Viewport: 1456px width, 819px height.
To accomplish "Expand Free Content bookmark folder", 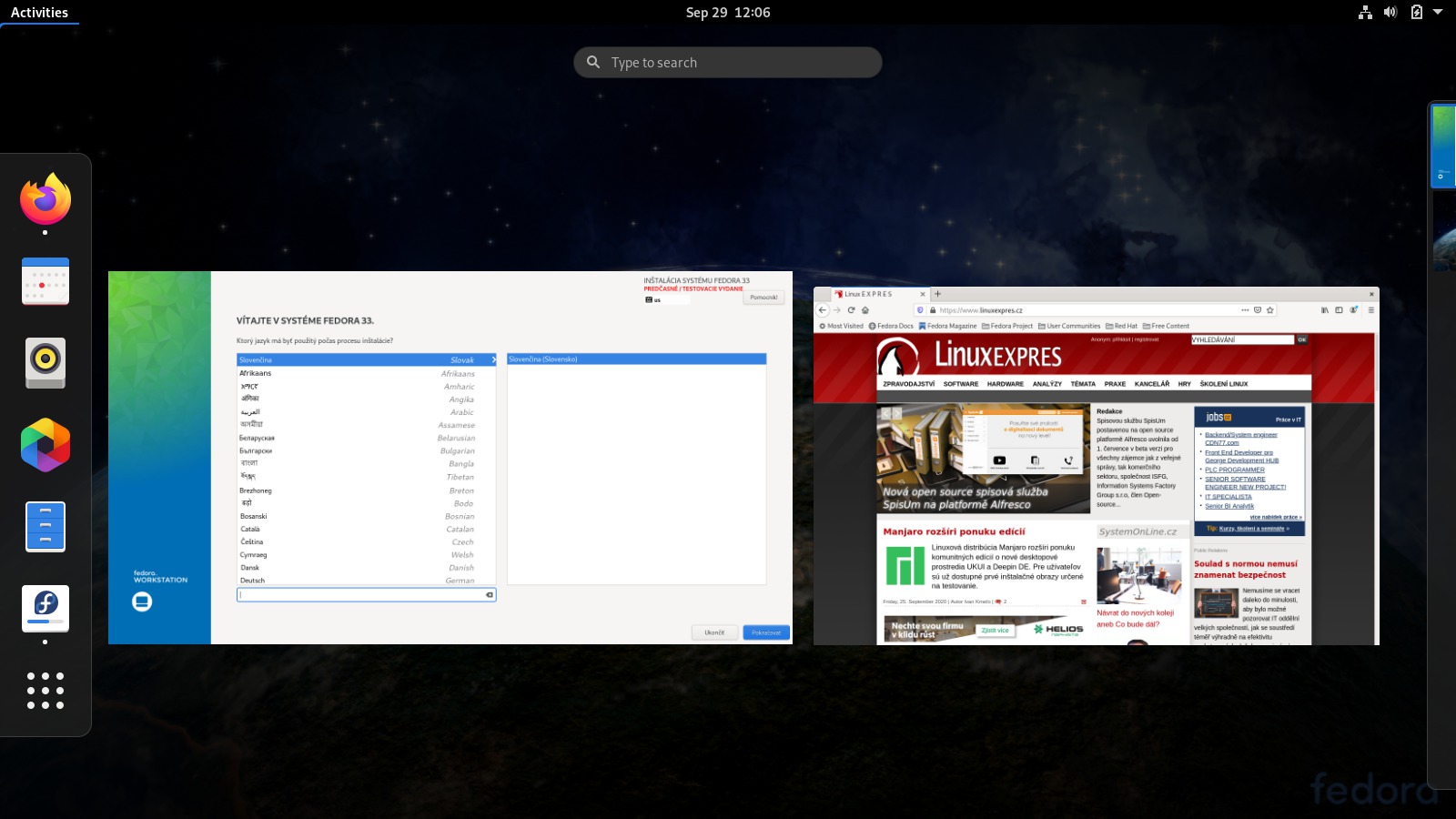I will coord(1166,326).
